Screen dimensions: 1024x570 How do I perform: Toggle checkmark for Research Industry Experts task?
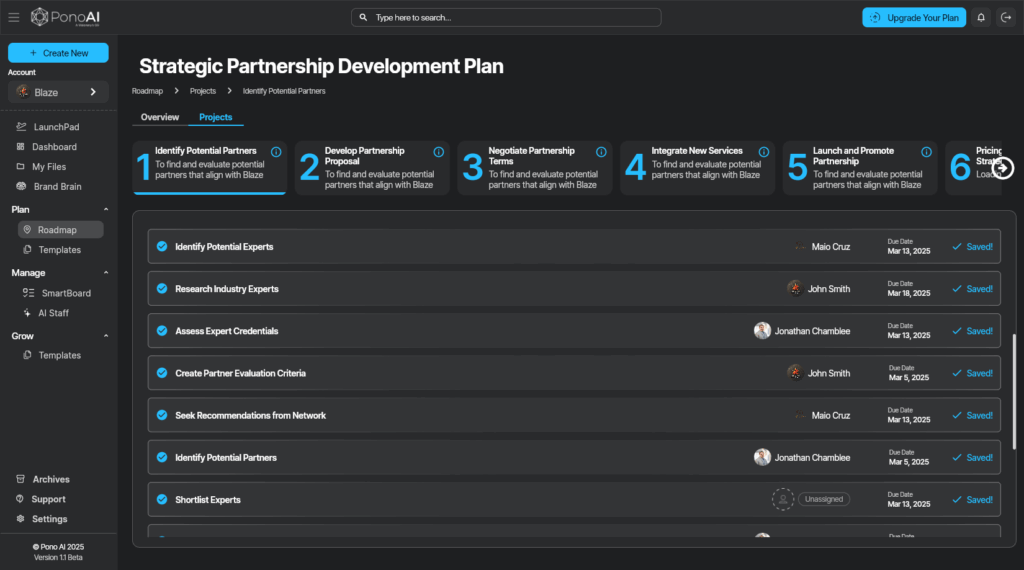(161, 289)
